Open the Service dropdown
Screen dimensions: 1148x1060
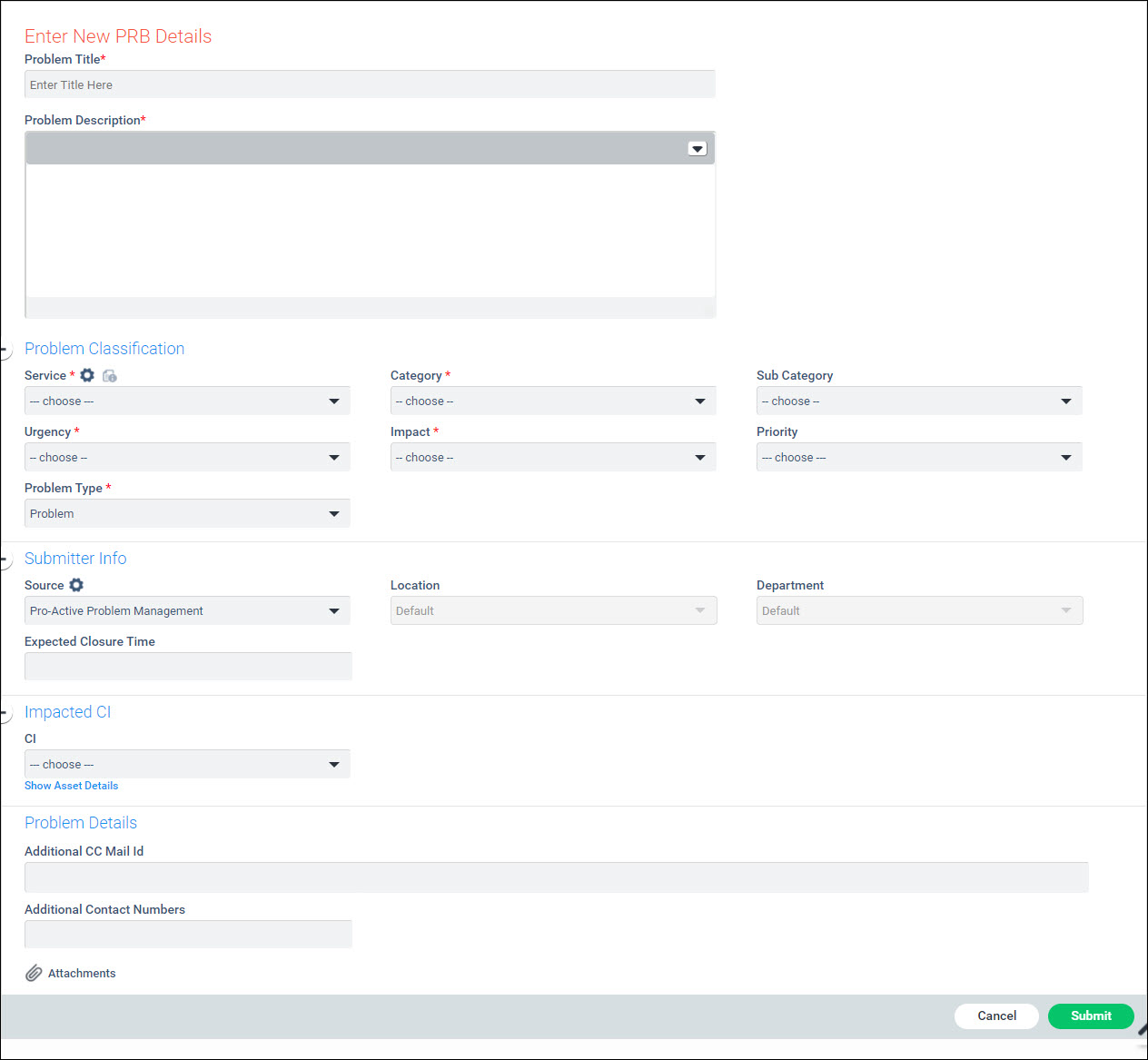click(187, 401)
